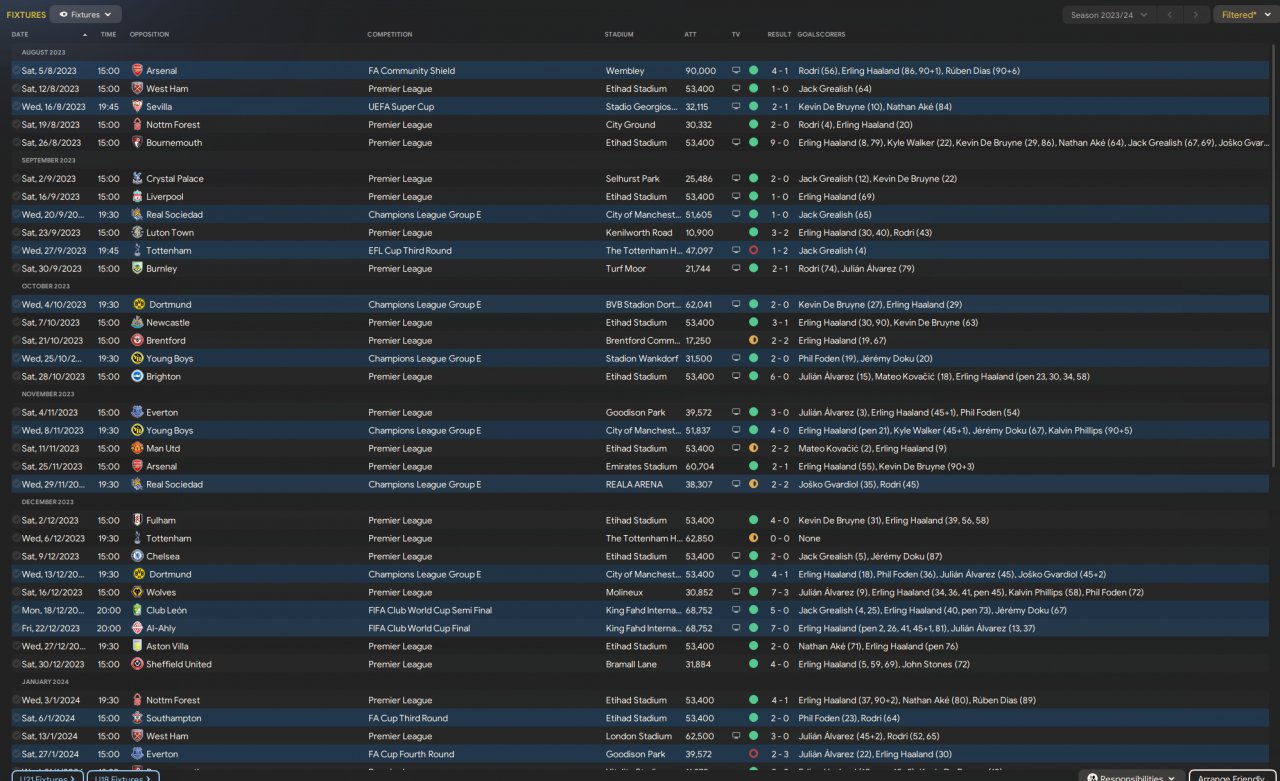This screenshot has height=781, width=1280.
Task: Click the Man Utd club badge
Action: click(x=137, y=449)
